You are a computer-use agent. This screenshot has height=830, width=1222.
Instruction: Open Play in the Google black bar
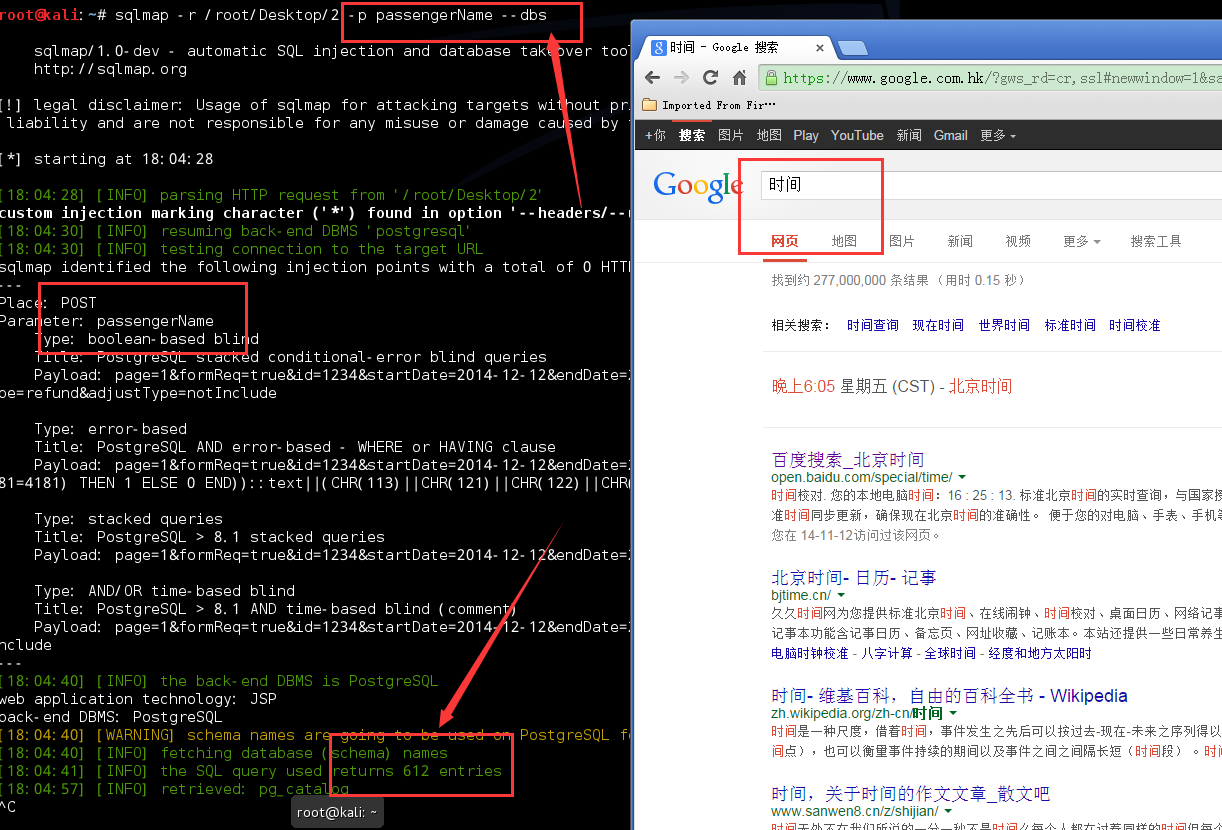click(x=806, y=135)
